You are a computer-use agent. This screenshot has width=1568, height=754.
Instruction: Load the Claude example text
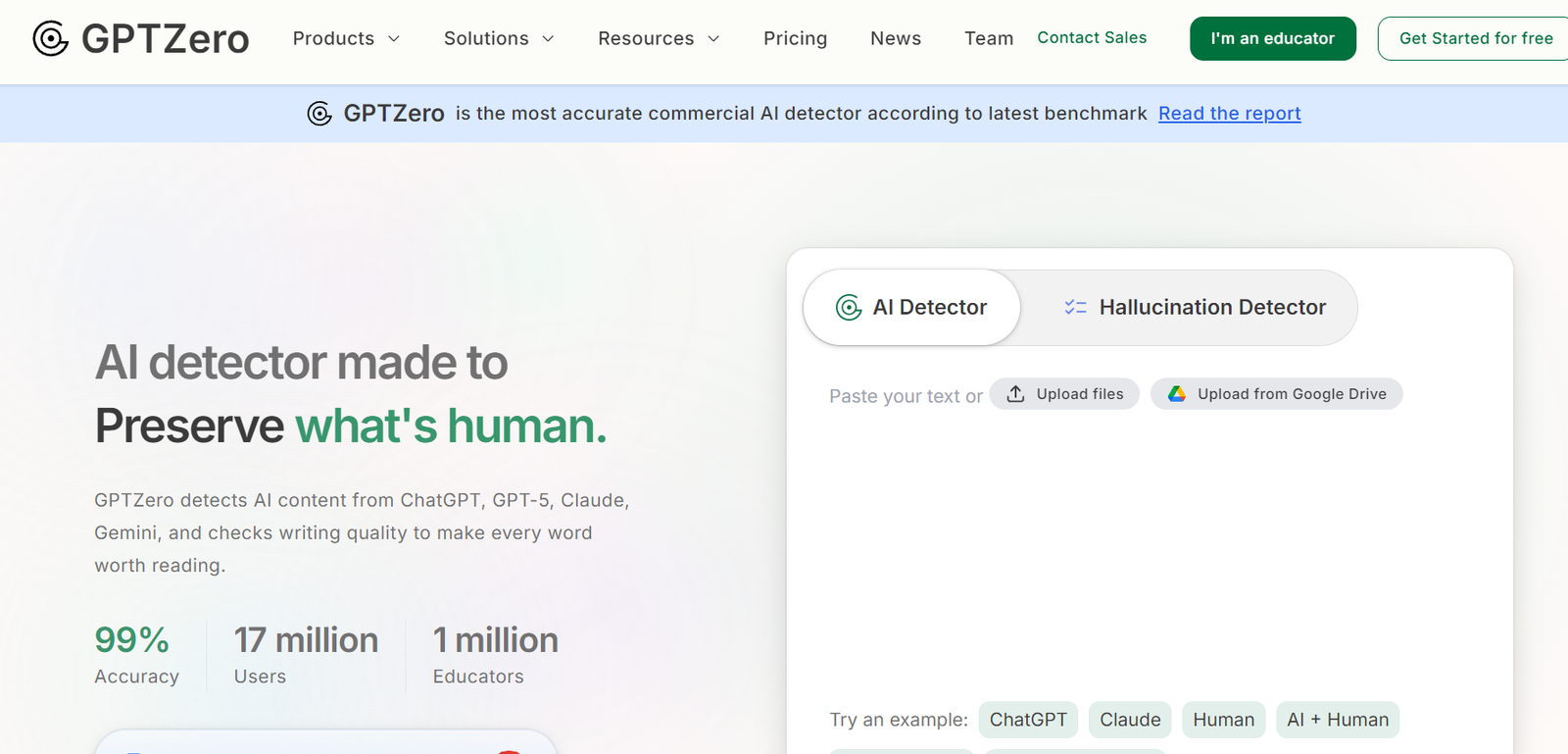click(1130, 720)
